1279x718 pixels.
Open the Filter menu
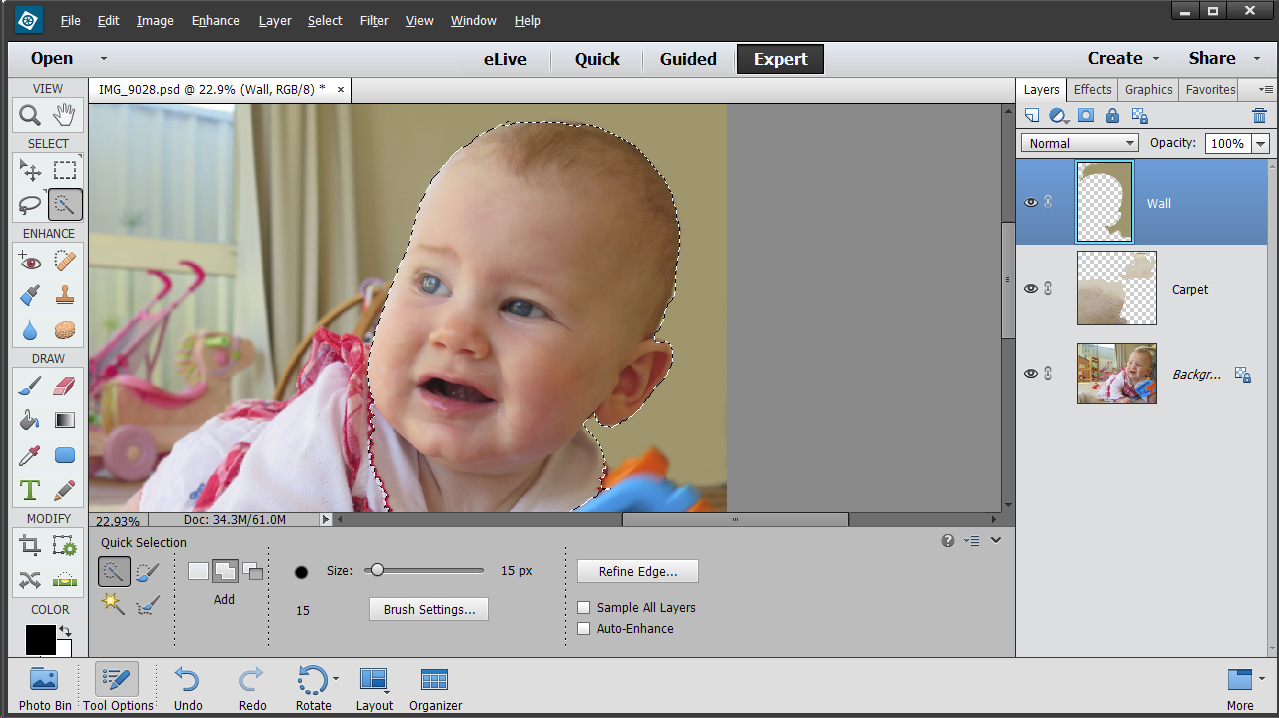coord(374,20)
